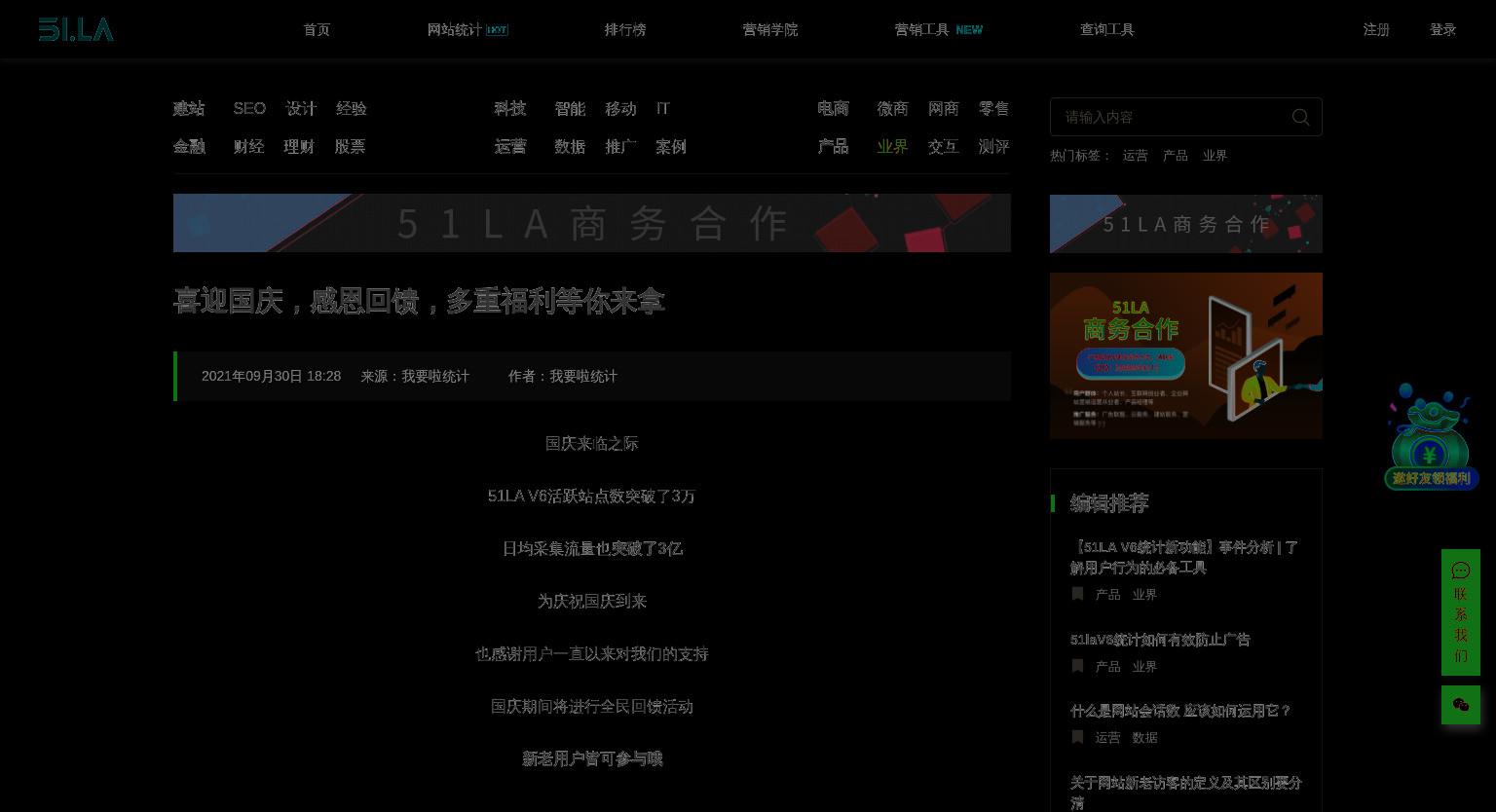This screenshot has width=1496, height=812.
Task: Click 业界 tag under 事件分析 article
Action: (1144, 594)
